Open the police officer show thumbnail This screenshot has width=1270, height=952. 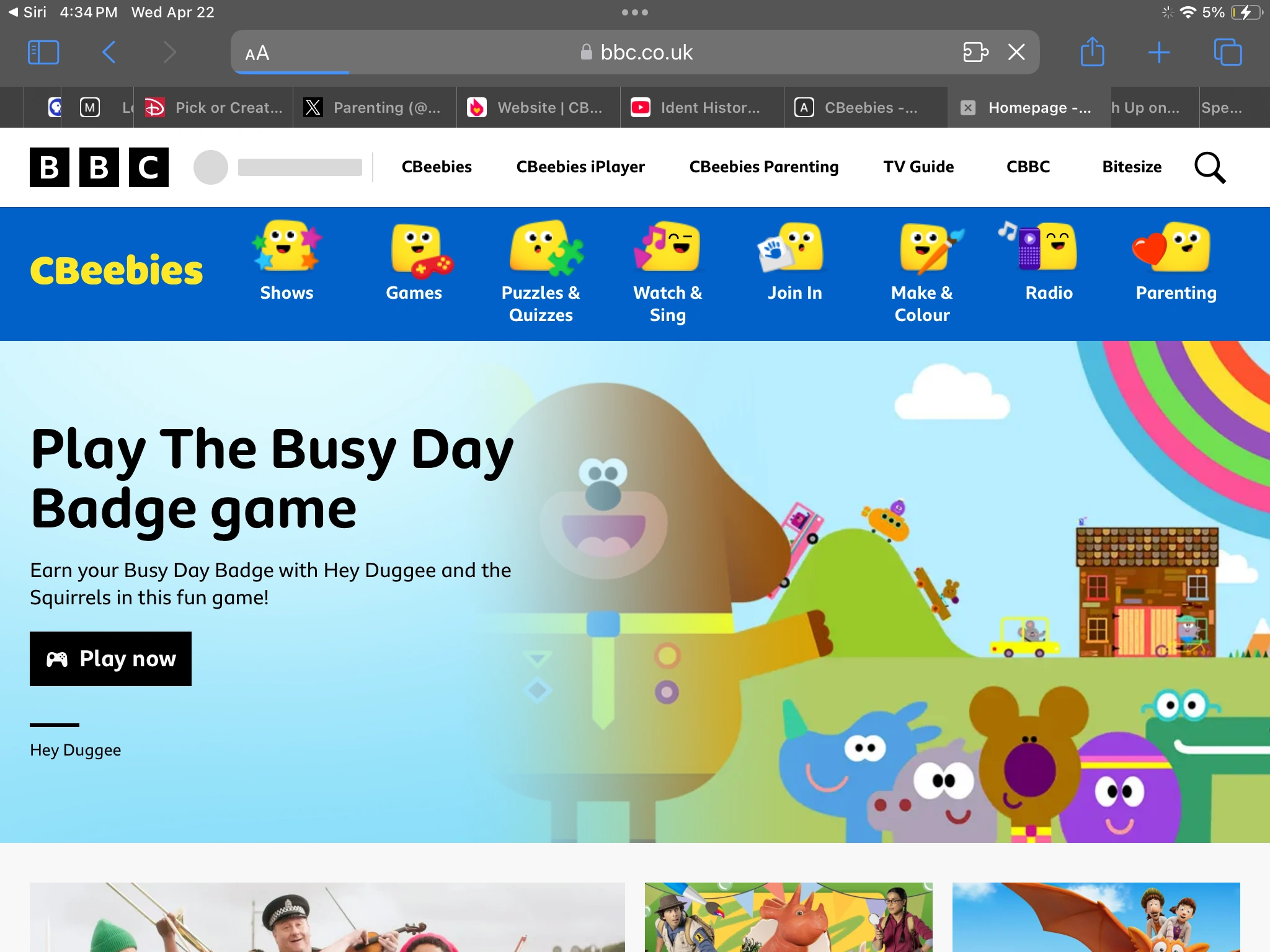coord(327,917)
